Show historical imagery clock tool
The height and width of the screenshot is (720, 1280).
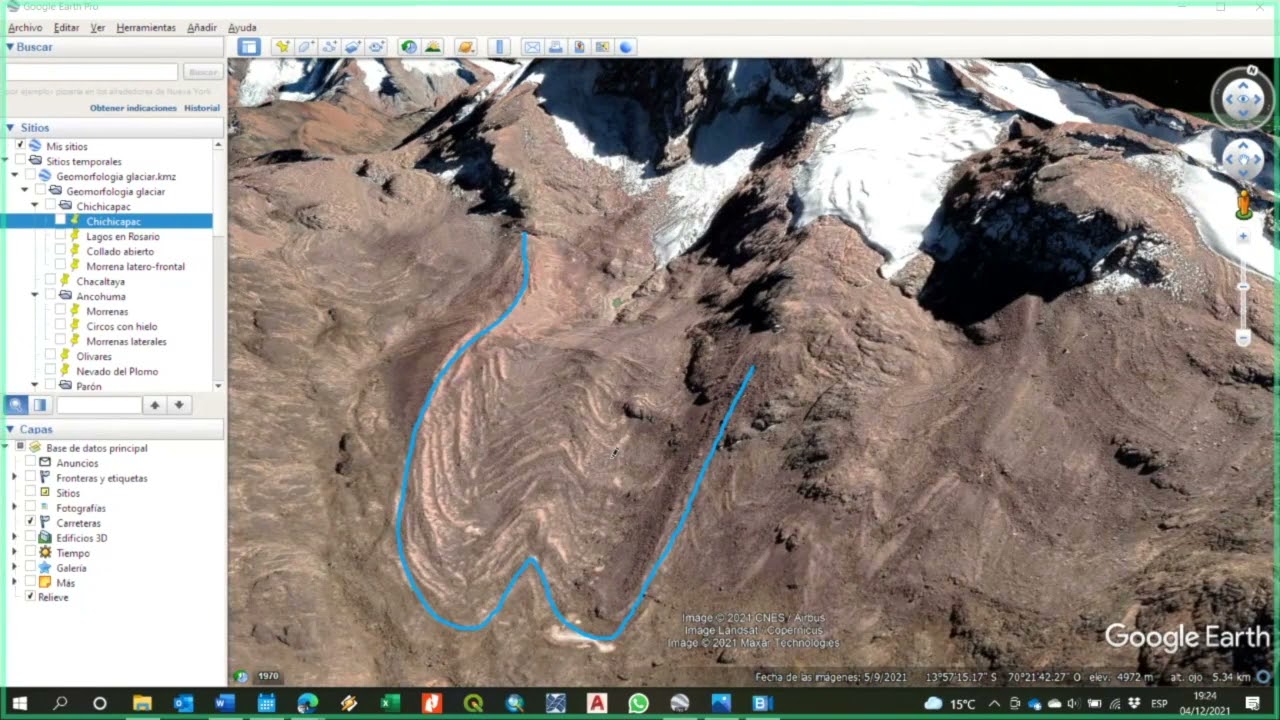409,47
